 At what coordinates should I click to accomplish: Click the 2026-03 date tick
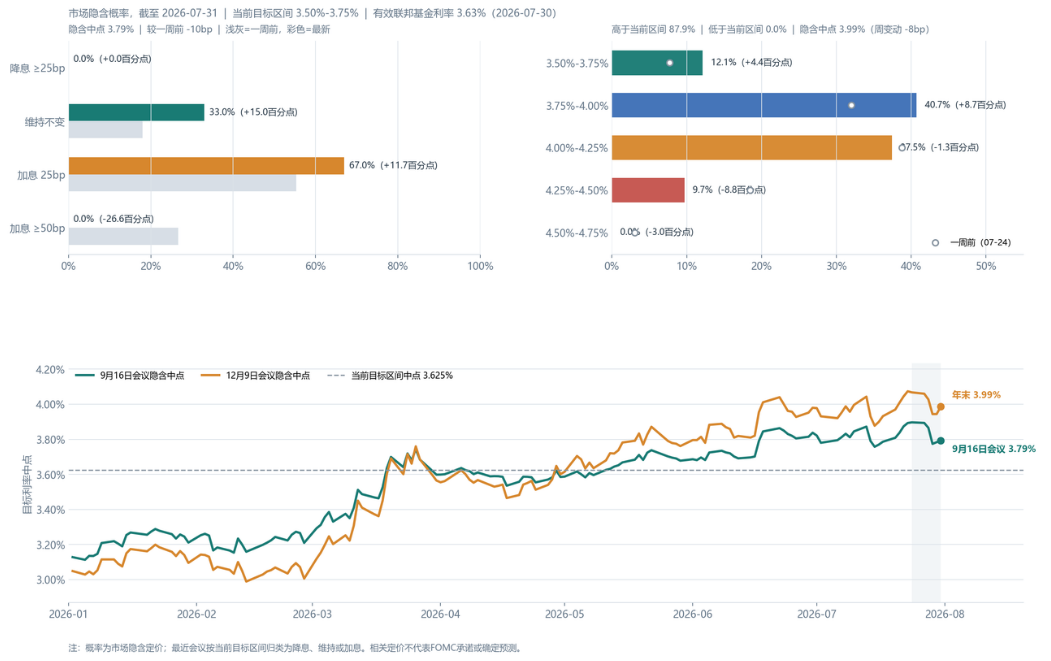(x=312, y=614)
